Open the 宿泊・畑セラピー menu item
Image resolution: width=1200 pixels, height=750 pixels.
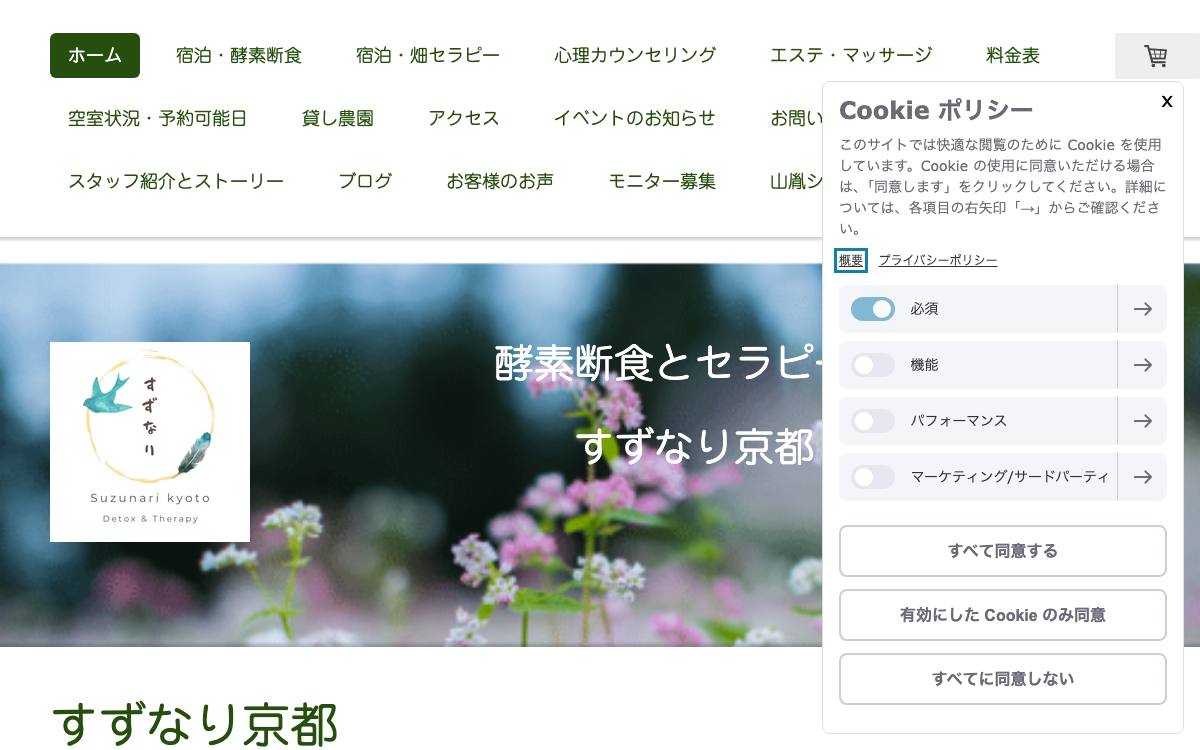point(428,55)
